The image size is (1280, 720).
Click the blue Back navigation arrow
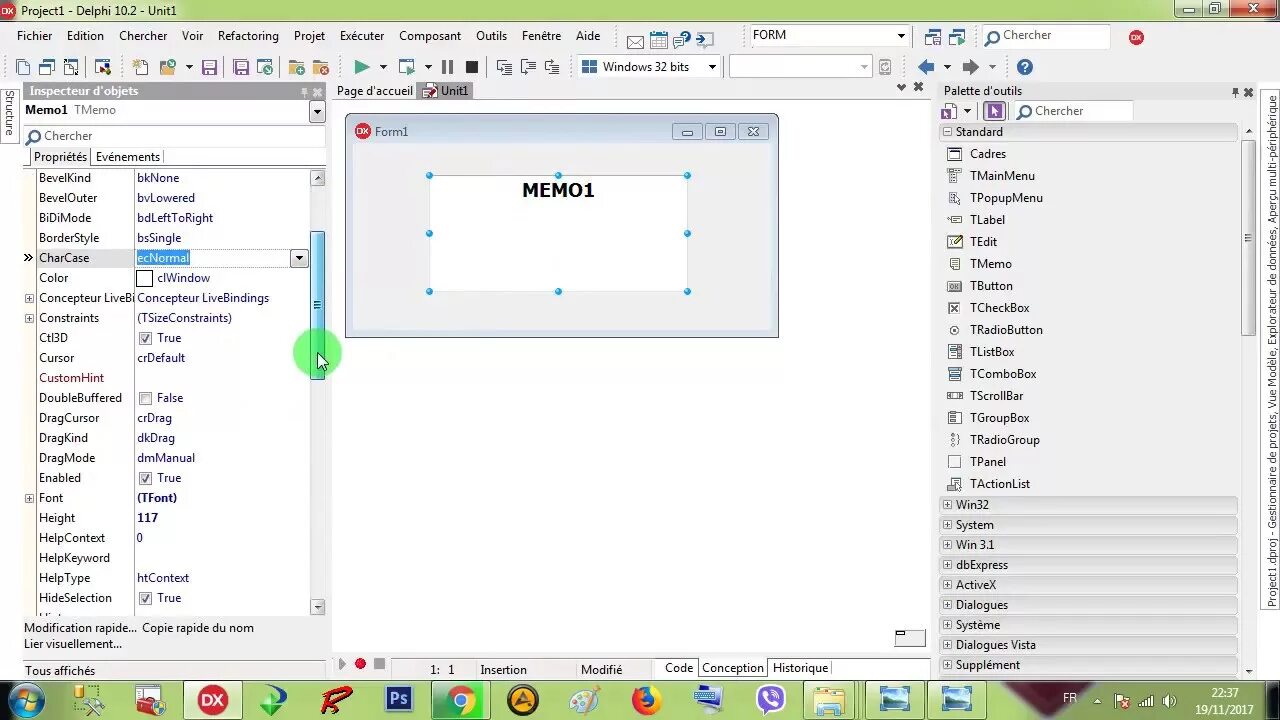(926, 67)
